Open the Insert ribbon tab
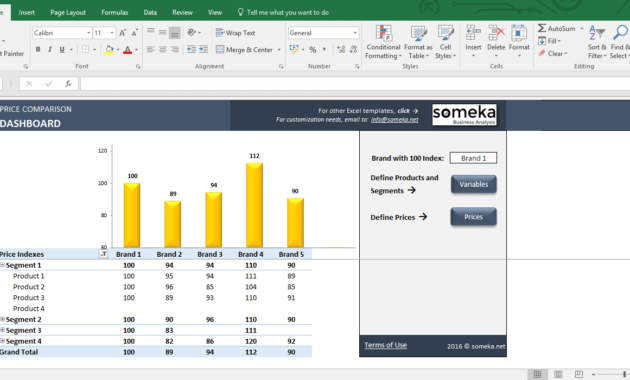Image resolution: width=630 pixels, height=380 pixels. (x=27, y=12)
